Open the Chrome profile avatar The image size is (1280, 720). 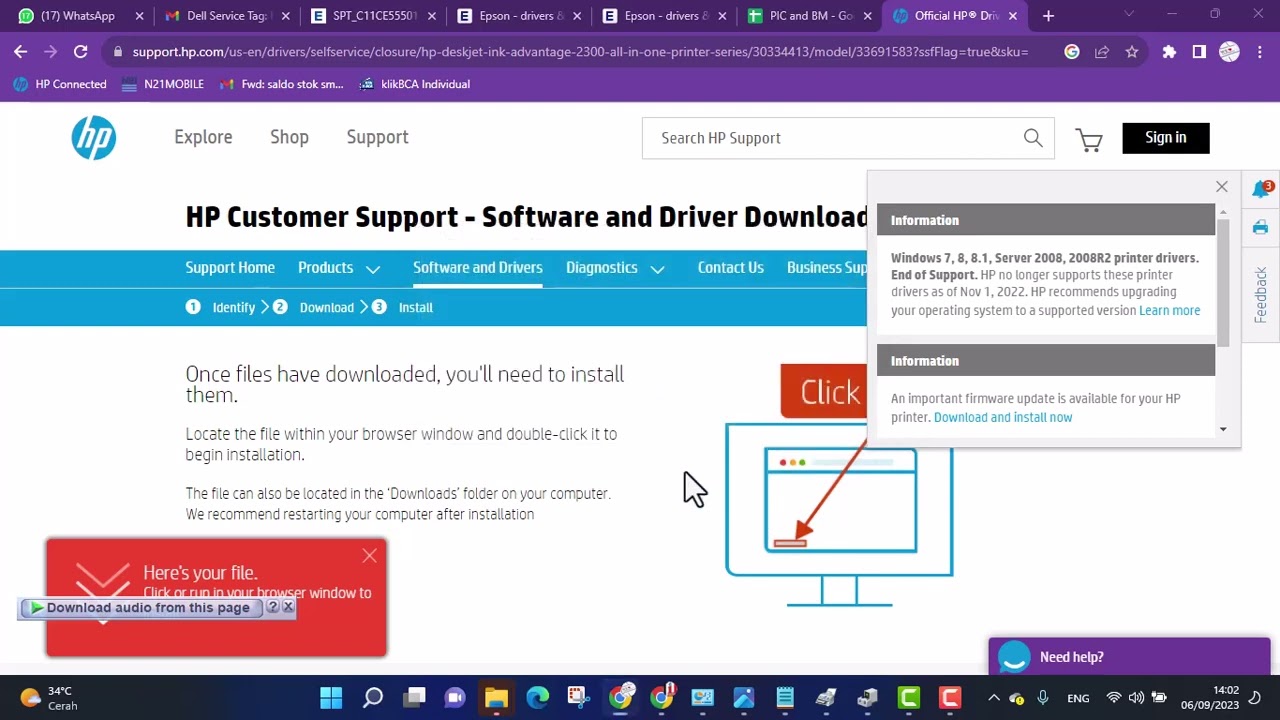click(1229, 52)
